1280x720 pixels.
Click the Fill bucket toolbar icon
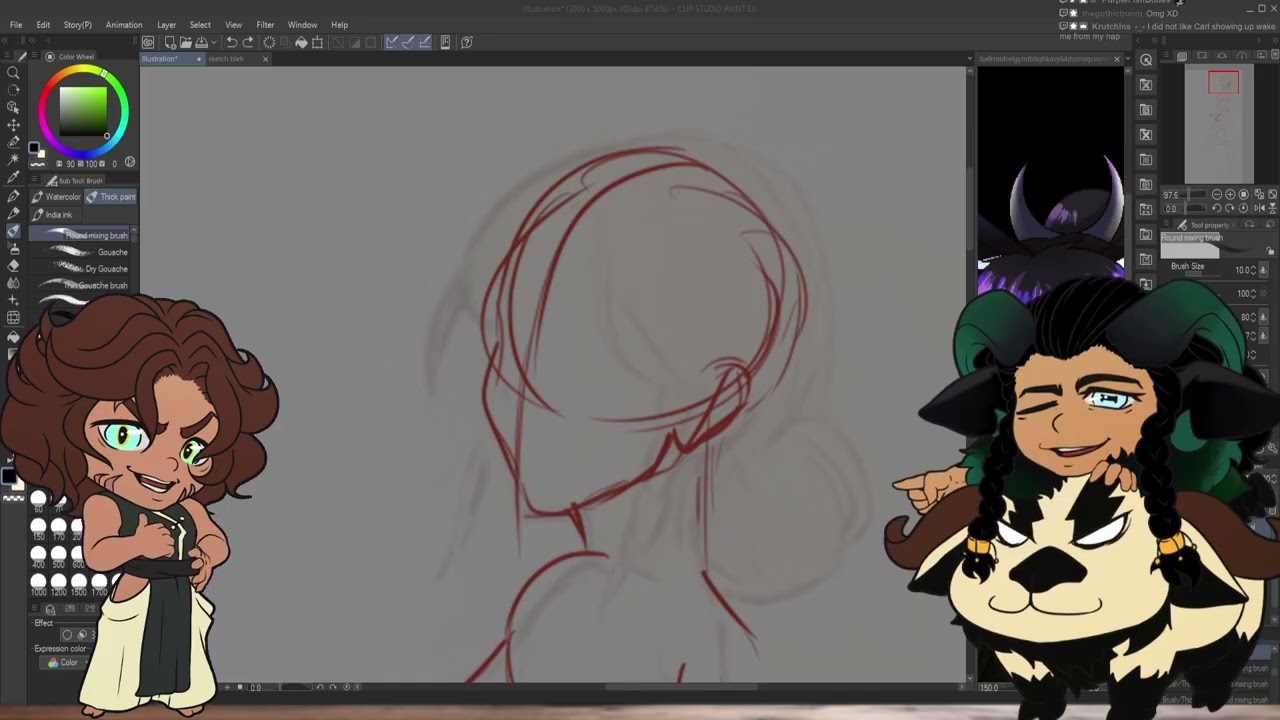(301, 42)
